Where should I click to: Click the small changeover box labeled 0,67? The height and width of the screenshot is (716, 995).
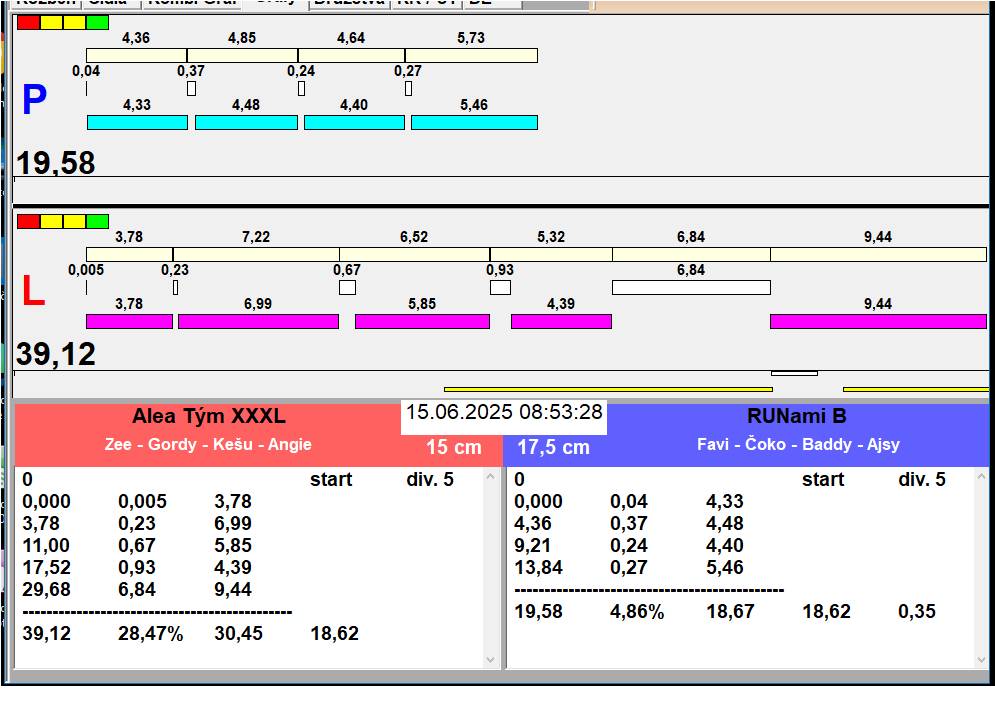pos(347,287)
